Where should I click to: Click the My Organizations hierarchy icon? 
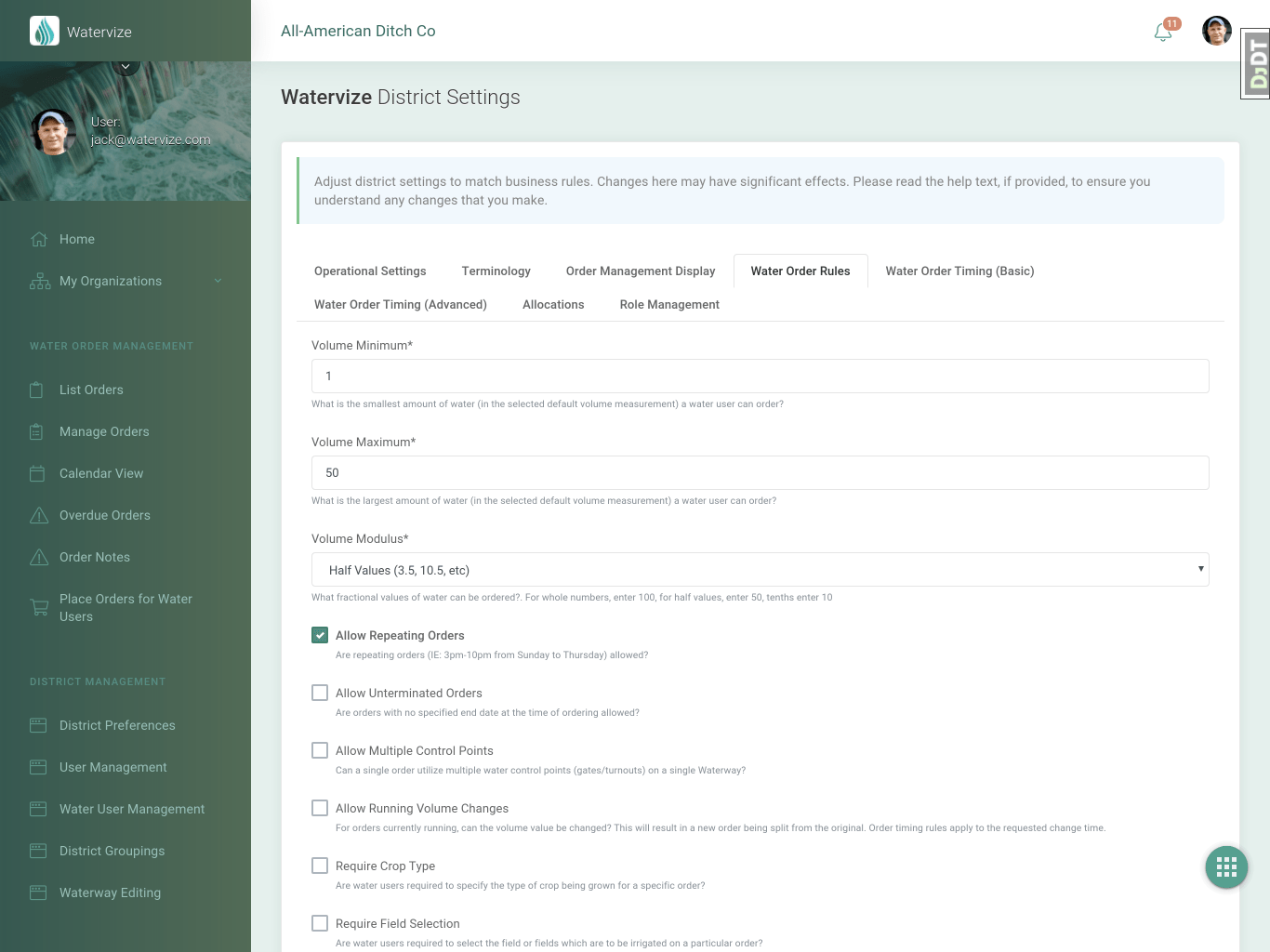(40, 281)
